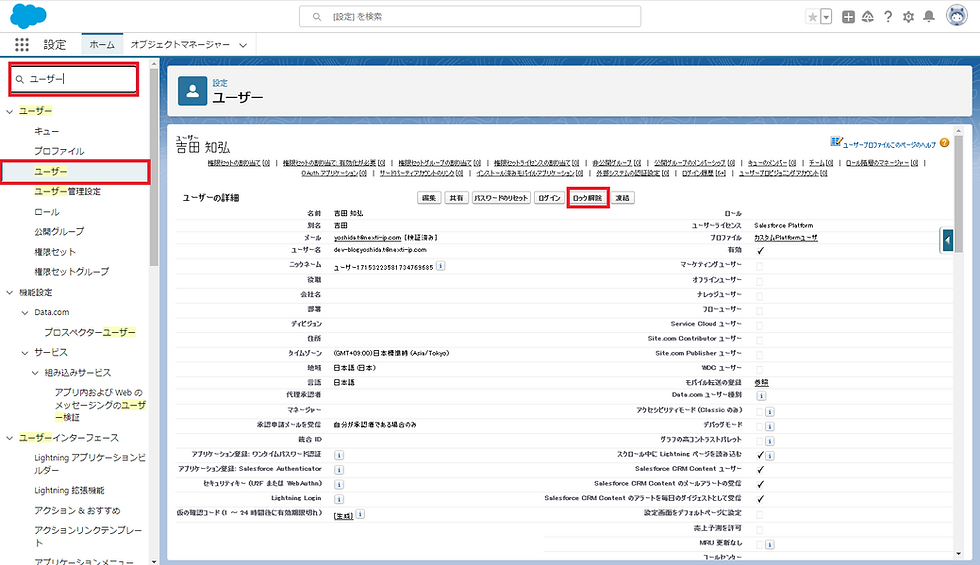Toggle the フローユーザー checkbox
Viewport: 980px width, 565px height.
(x=759, y=310)
